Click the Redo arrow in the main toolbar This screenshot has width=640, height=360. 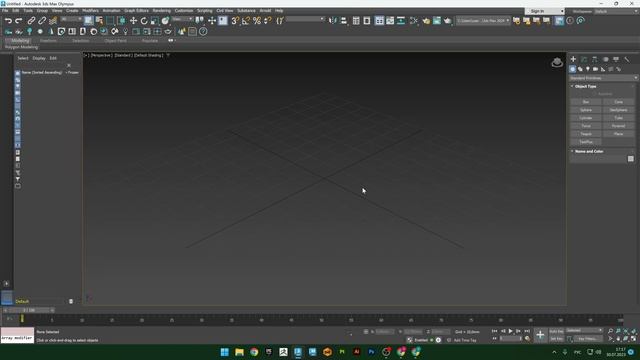click(x=19, y=20)
